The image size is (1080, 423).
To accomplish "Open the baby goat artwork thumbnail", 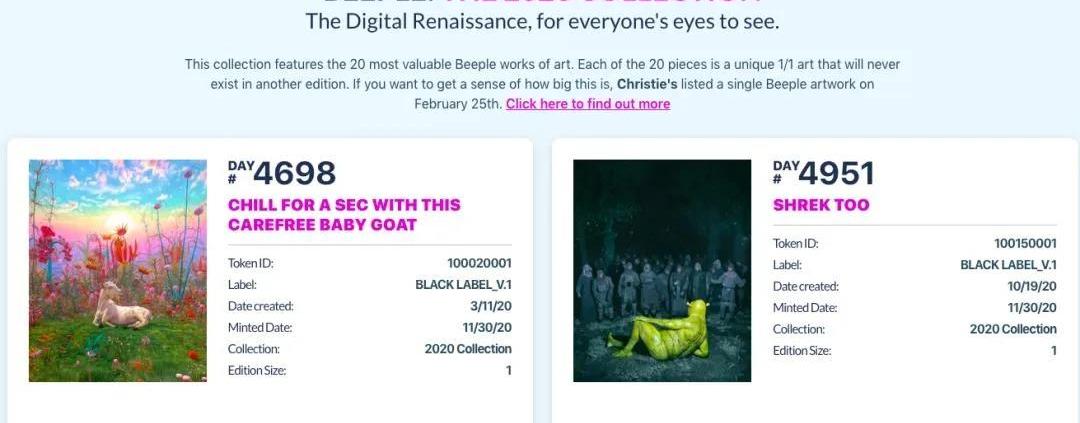I will [118, 271].
